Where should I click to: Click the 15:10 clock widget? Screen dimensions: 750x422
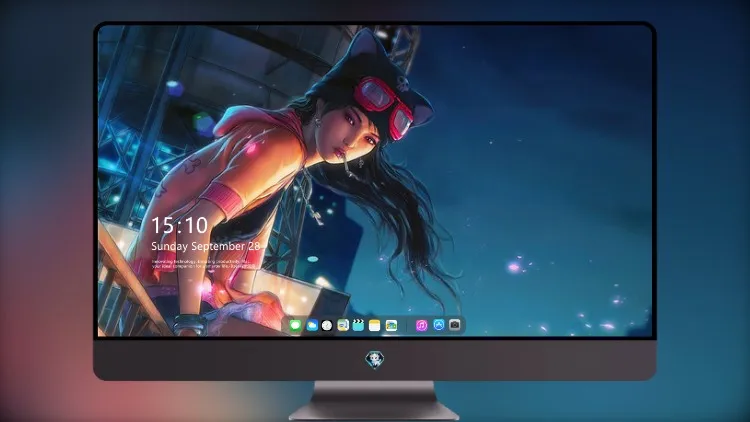(180, 225)
